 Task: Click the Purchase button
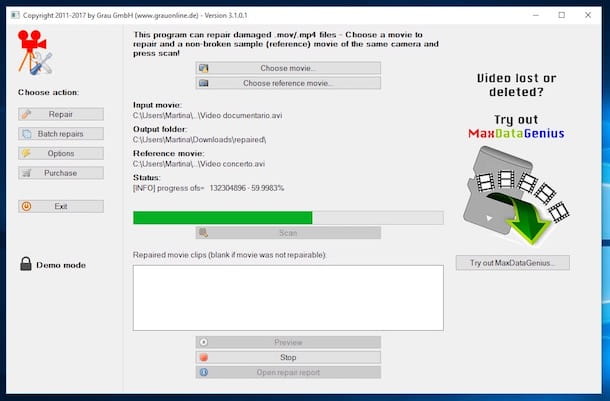(x=61, y=173)
